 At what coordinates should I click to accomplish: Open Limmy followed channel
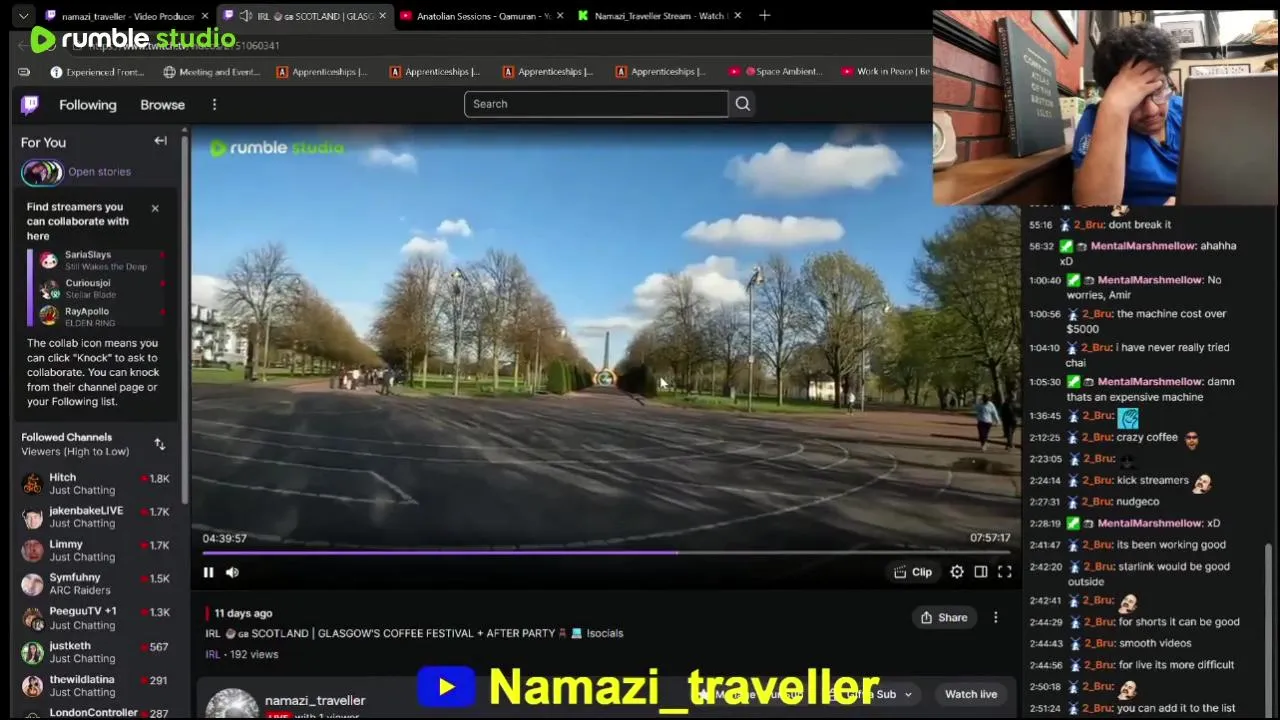click(95, 551)
